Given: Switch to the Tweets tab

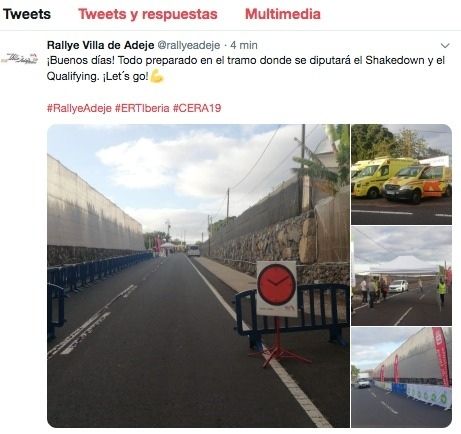Looking at the screenshot, I should tap(27, 14).
